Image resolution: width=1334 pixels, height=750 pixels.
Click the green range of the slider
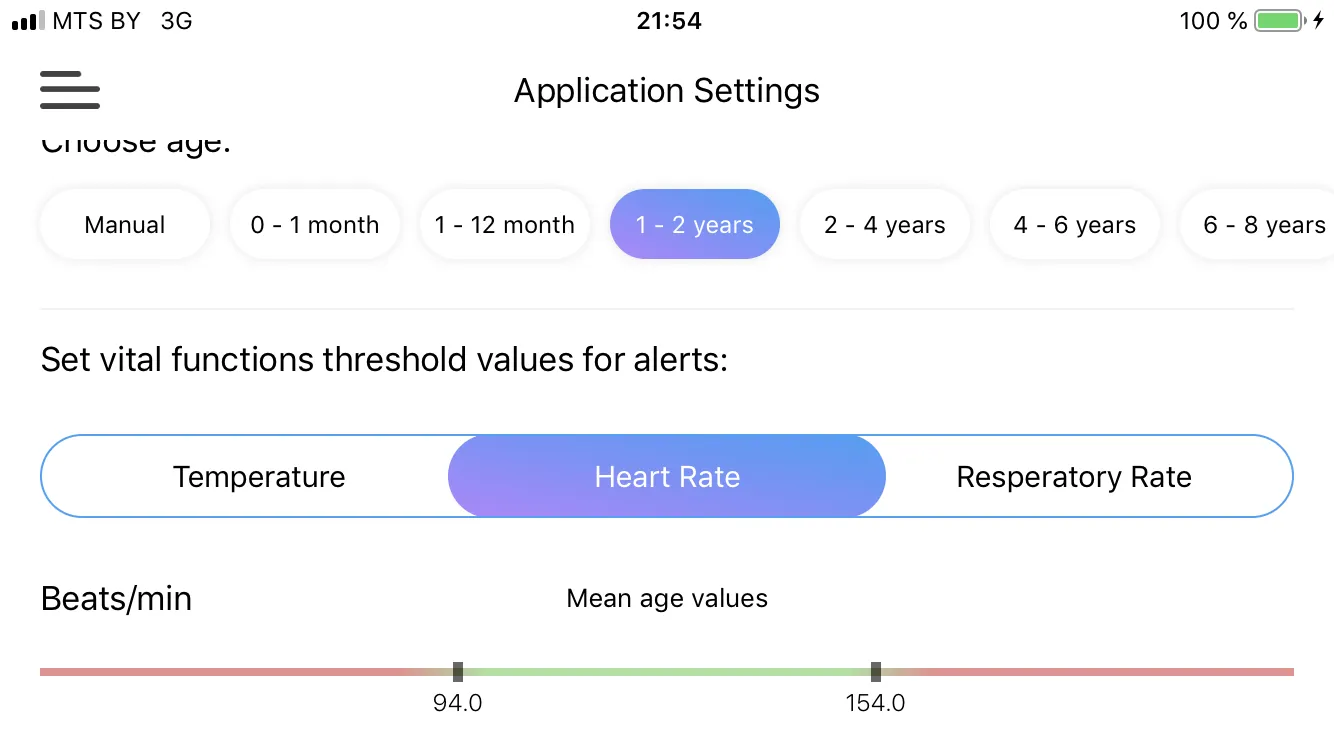(667, 672)
